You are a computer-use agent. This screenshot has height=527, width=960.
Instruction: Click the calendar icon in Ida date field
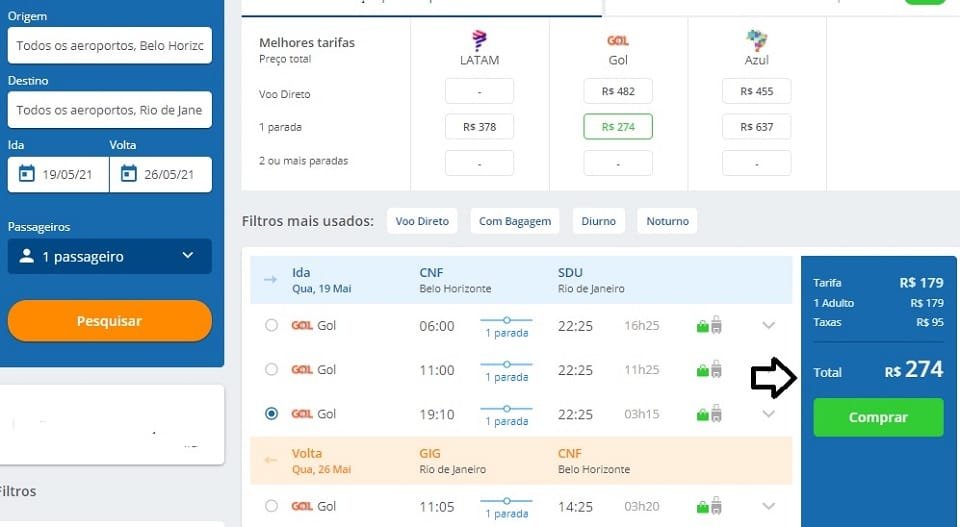pyautogui.click(x=26, y=174)
